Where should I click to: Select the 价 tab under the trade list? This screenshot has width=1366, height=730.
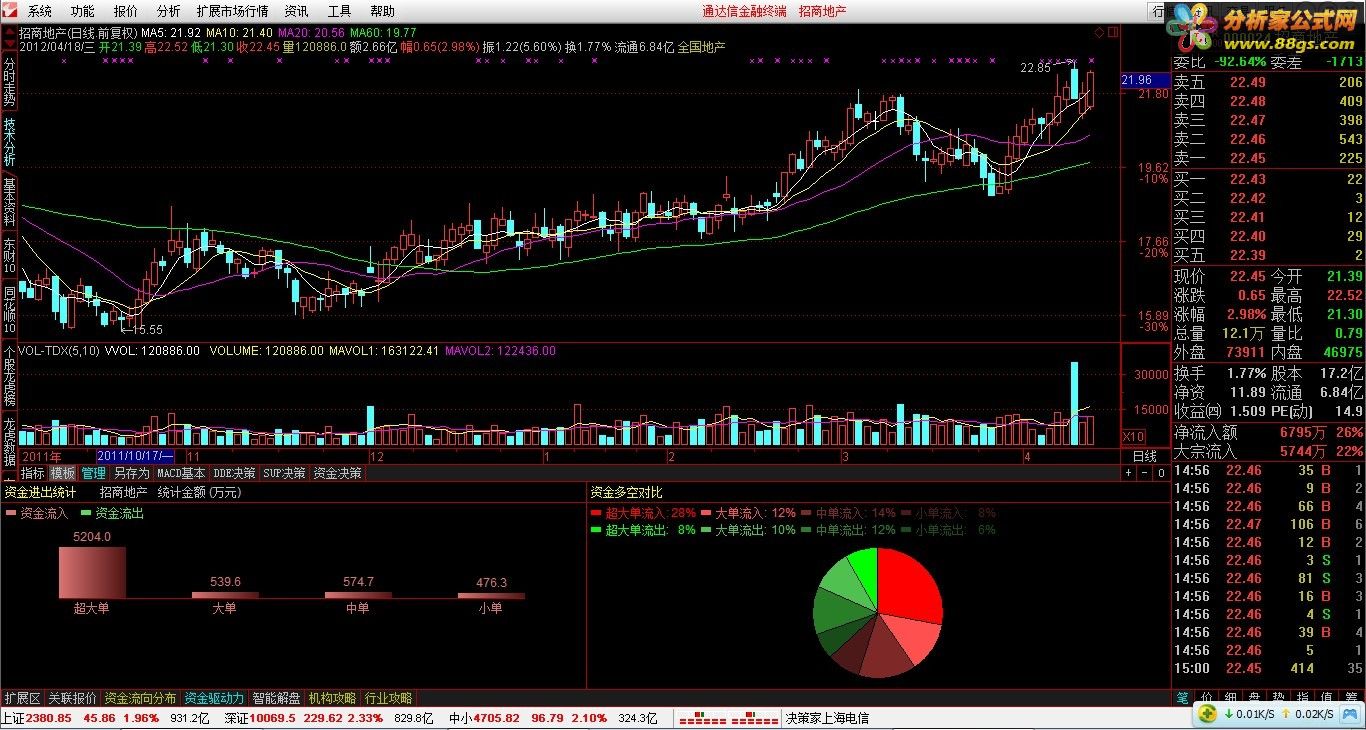[x=1207, y=697]
